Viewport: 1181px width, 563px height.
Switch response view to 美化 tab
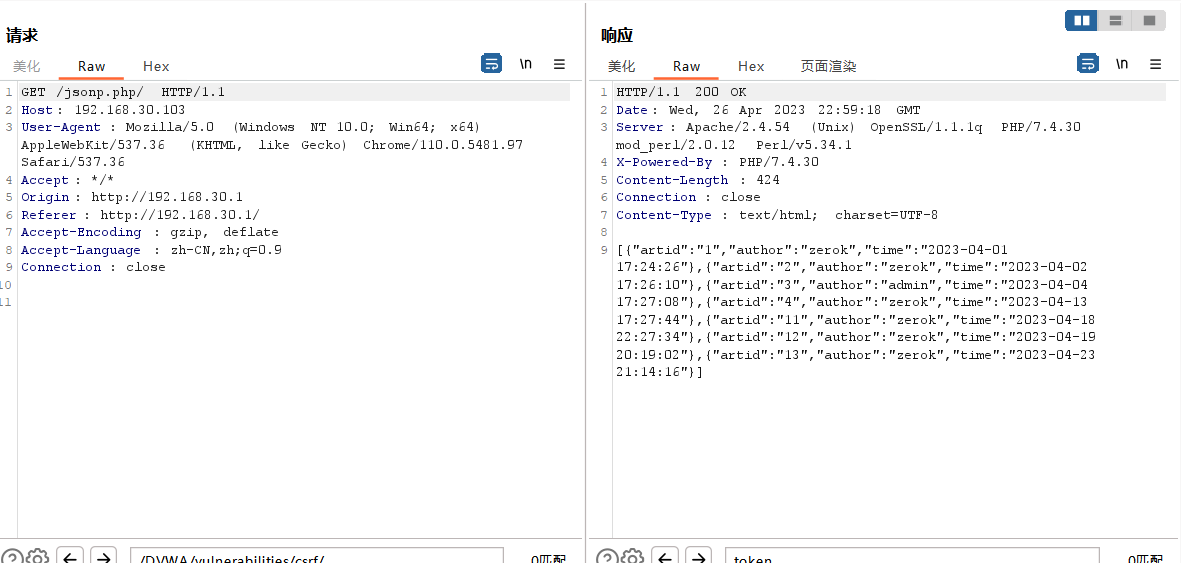click(x=621, y=66)
